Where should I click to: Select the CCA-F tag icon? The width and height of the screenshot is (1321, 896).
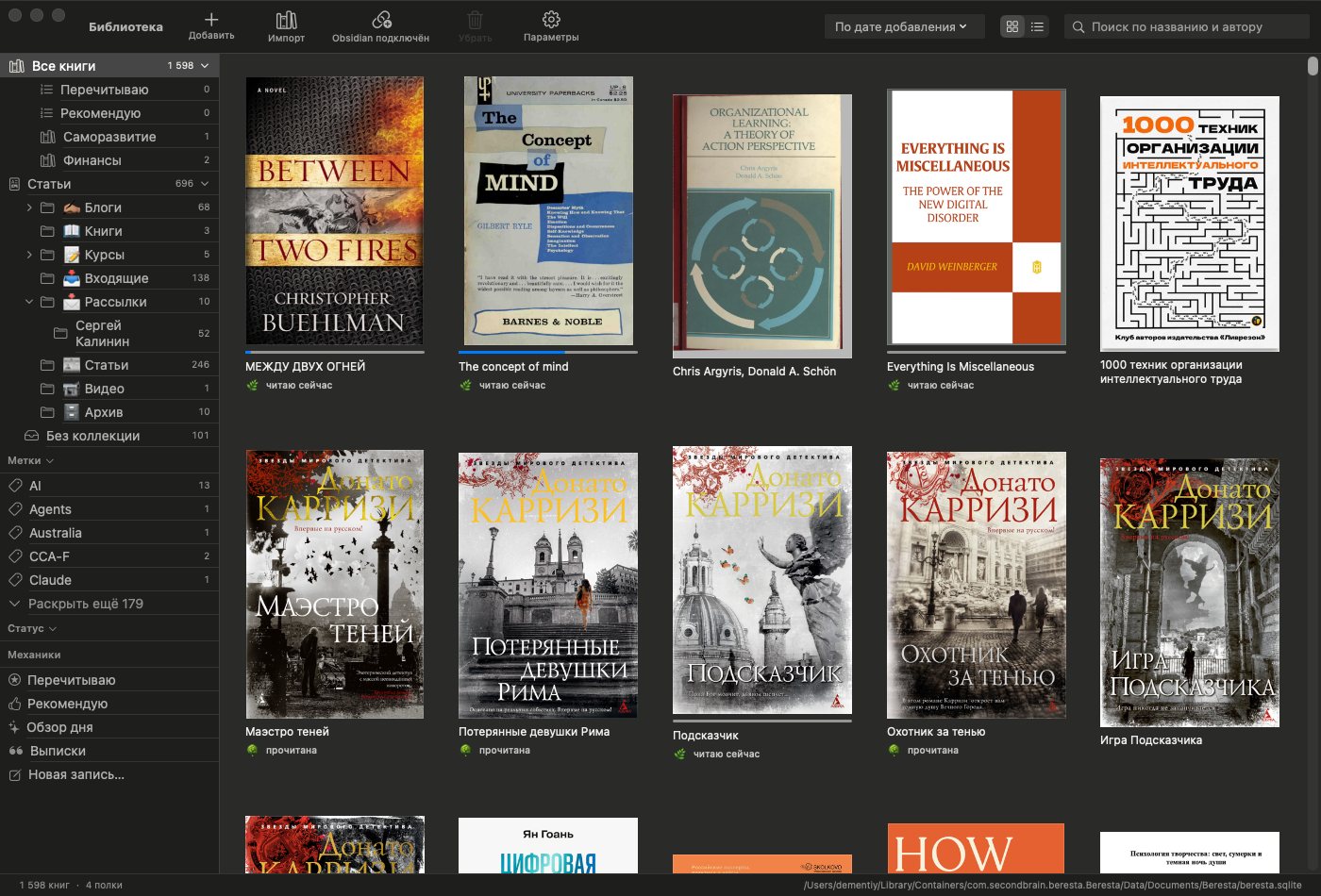(x=15, y=556)
